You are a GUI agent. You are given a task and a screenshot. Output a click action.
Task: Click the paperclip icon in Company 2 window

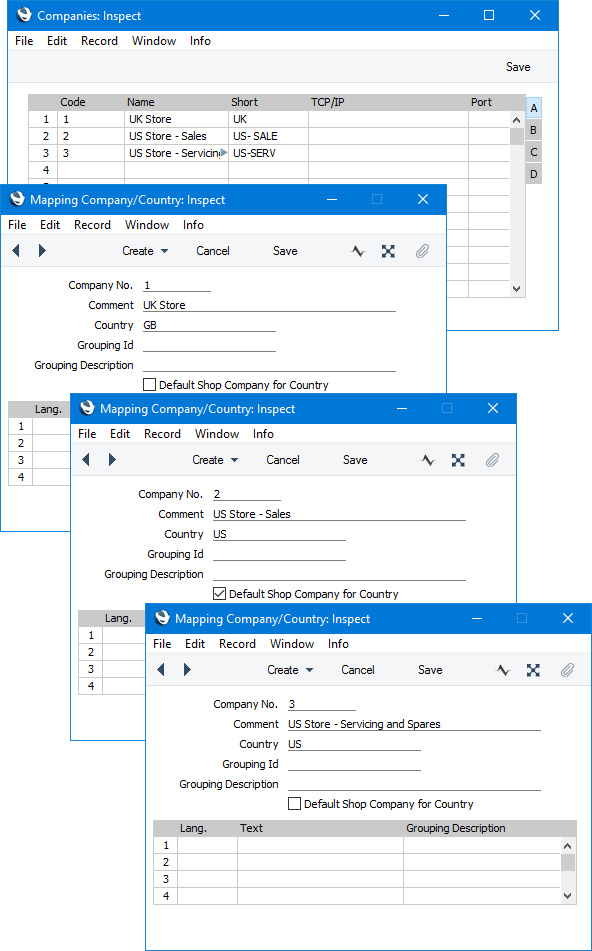click(492, 460)
